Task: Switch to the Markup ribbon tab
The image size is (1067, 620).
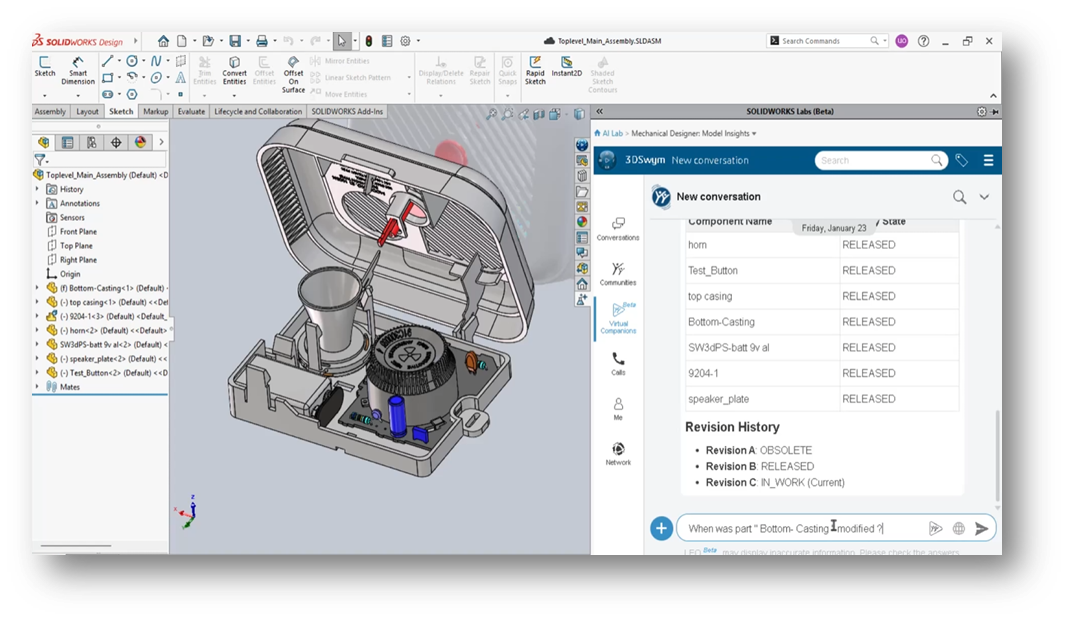Action: (x=155, y=112)
